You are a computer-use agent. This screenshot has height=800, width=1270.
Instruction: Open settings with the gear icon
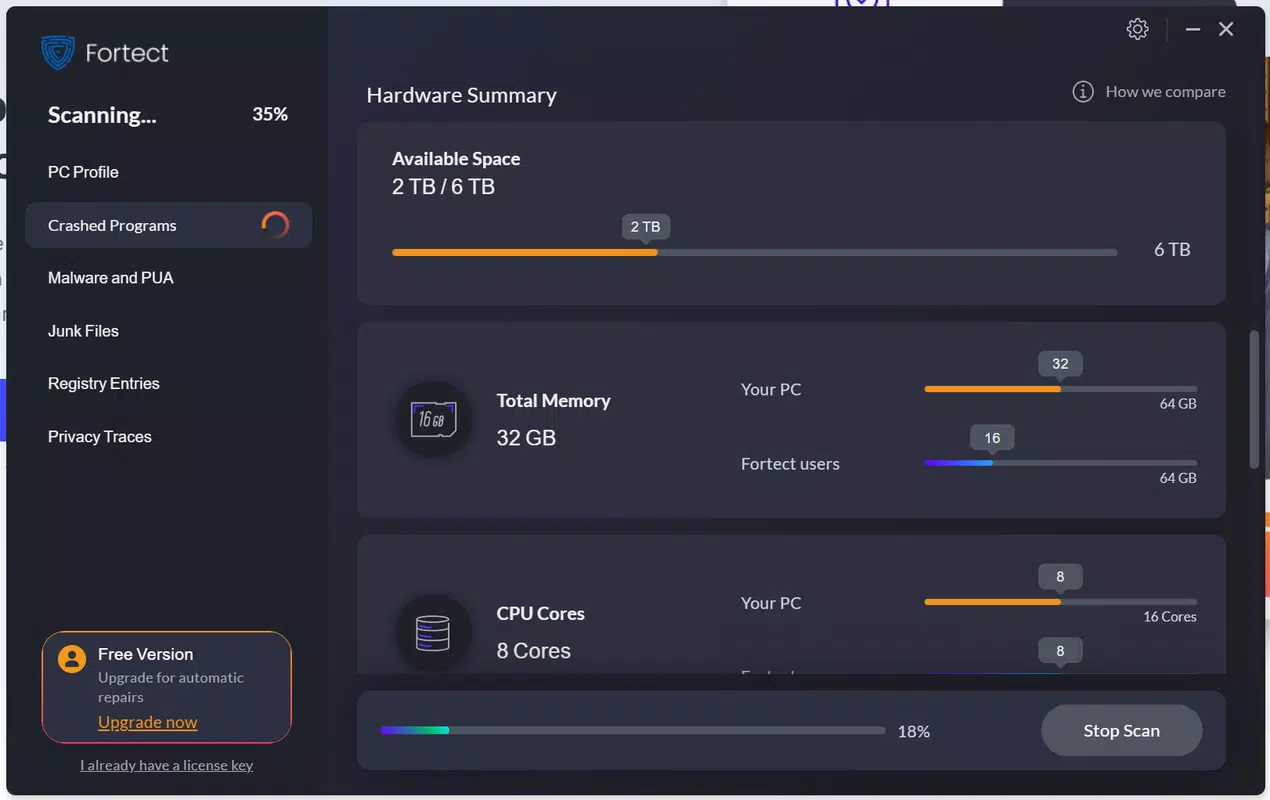pyautogui.click(x=1137, y=29)
